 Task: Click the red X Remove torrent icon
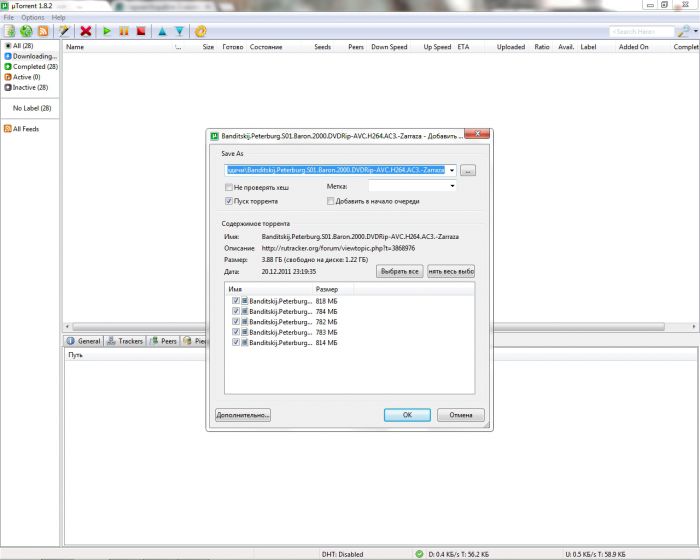[86, 31]
